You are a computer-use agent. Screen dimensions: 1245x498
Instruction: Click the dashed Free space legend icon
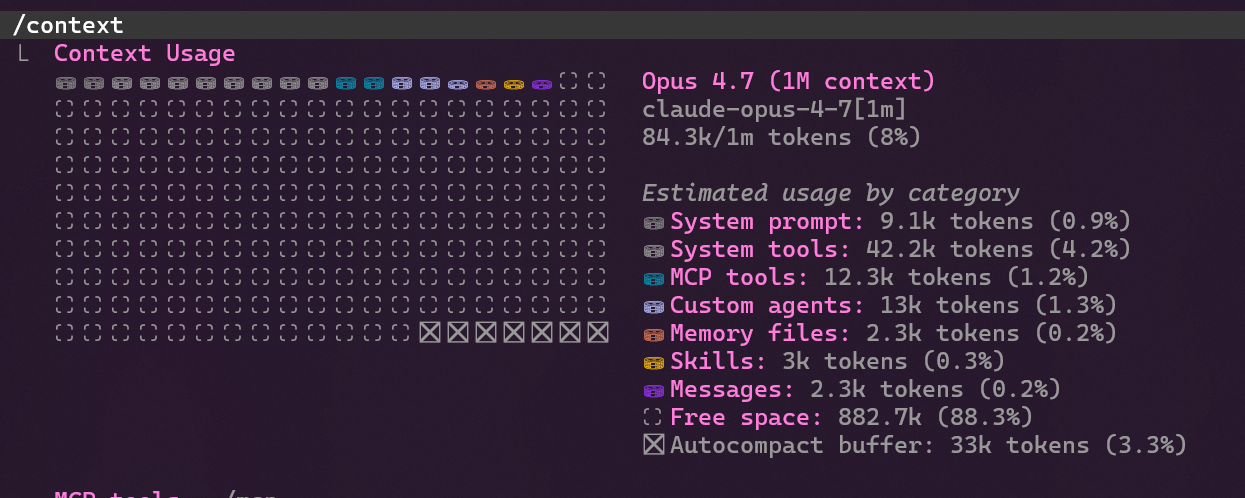point(653,417)
